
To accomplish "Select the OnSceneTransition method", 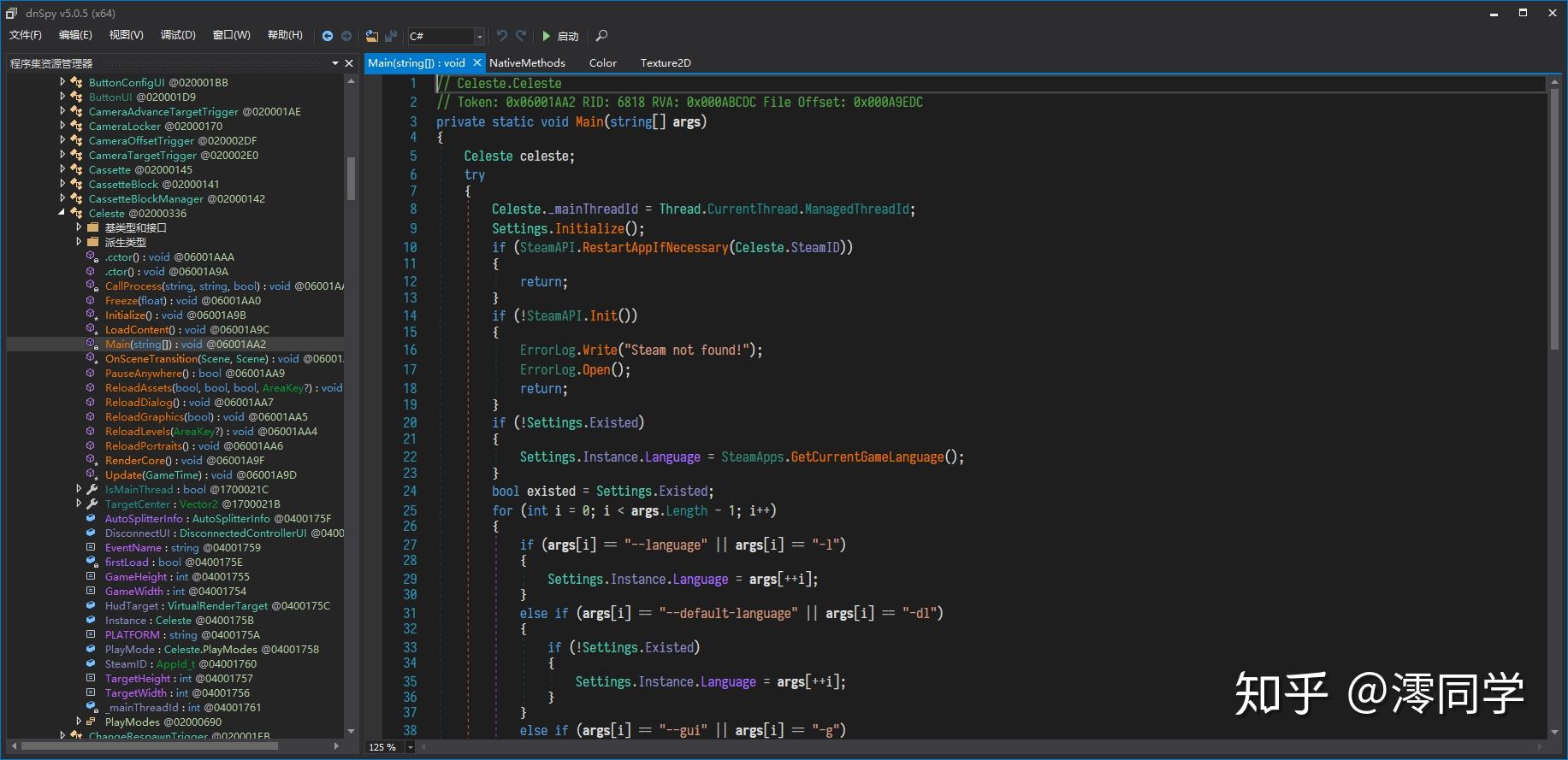I will (224, 358).
